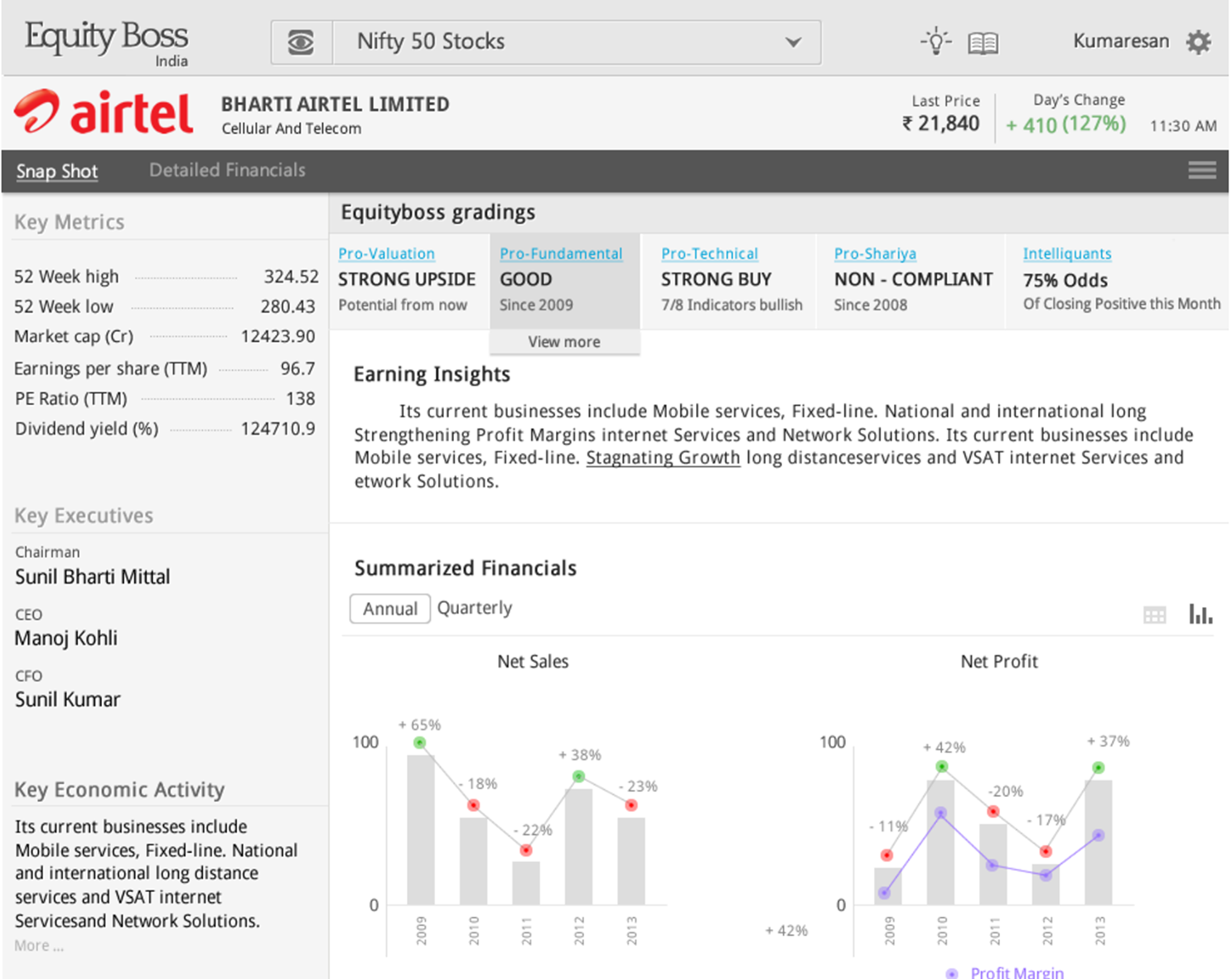Screen dimensions: 1232x979
Task: Click the 2009 Net Sales green point
Action: point(420,743)
